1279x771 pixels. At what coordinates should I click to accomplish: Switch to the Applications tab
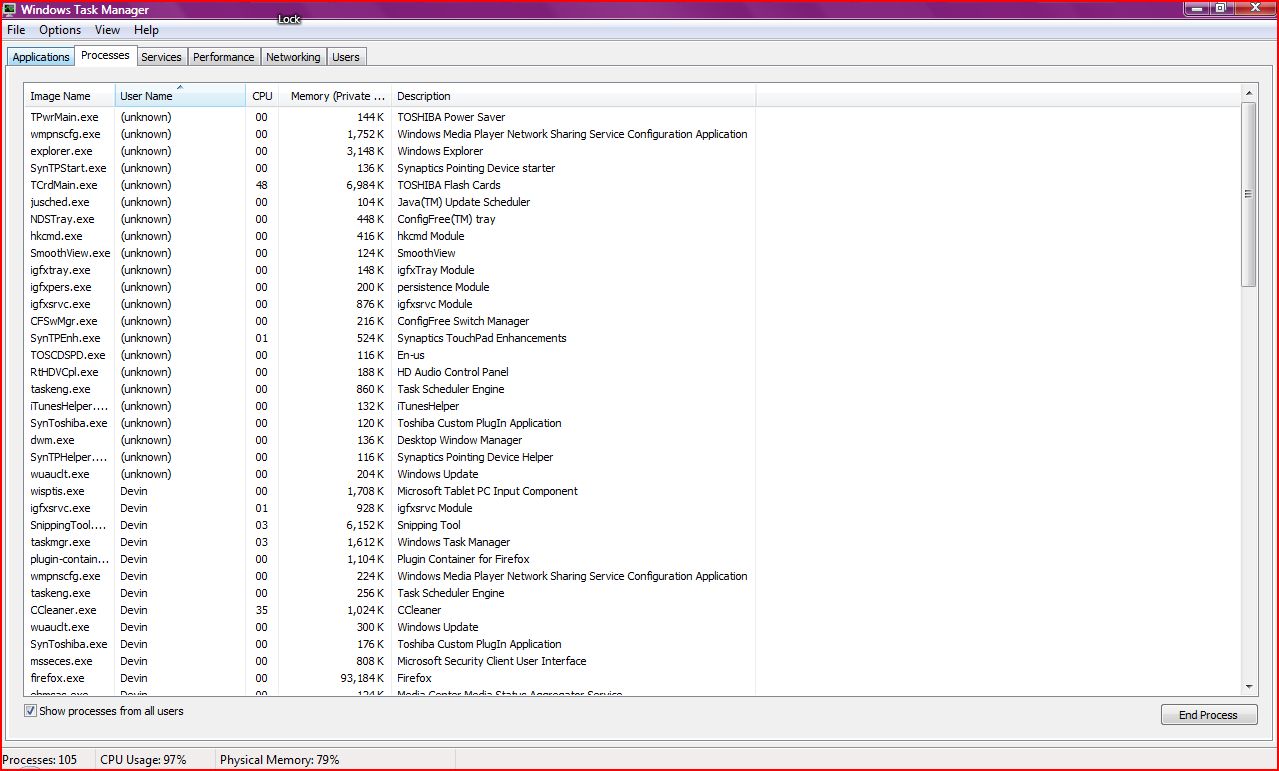(x=41, y=57)
